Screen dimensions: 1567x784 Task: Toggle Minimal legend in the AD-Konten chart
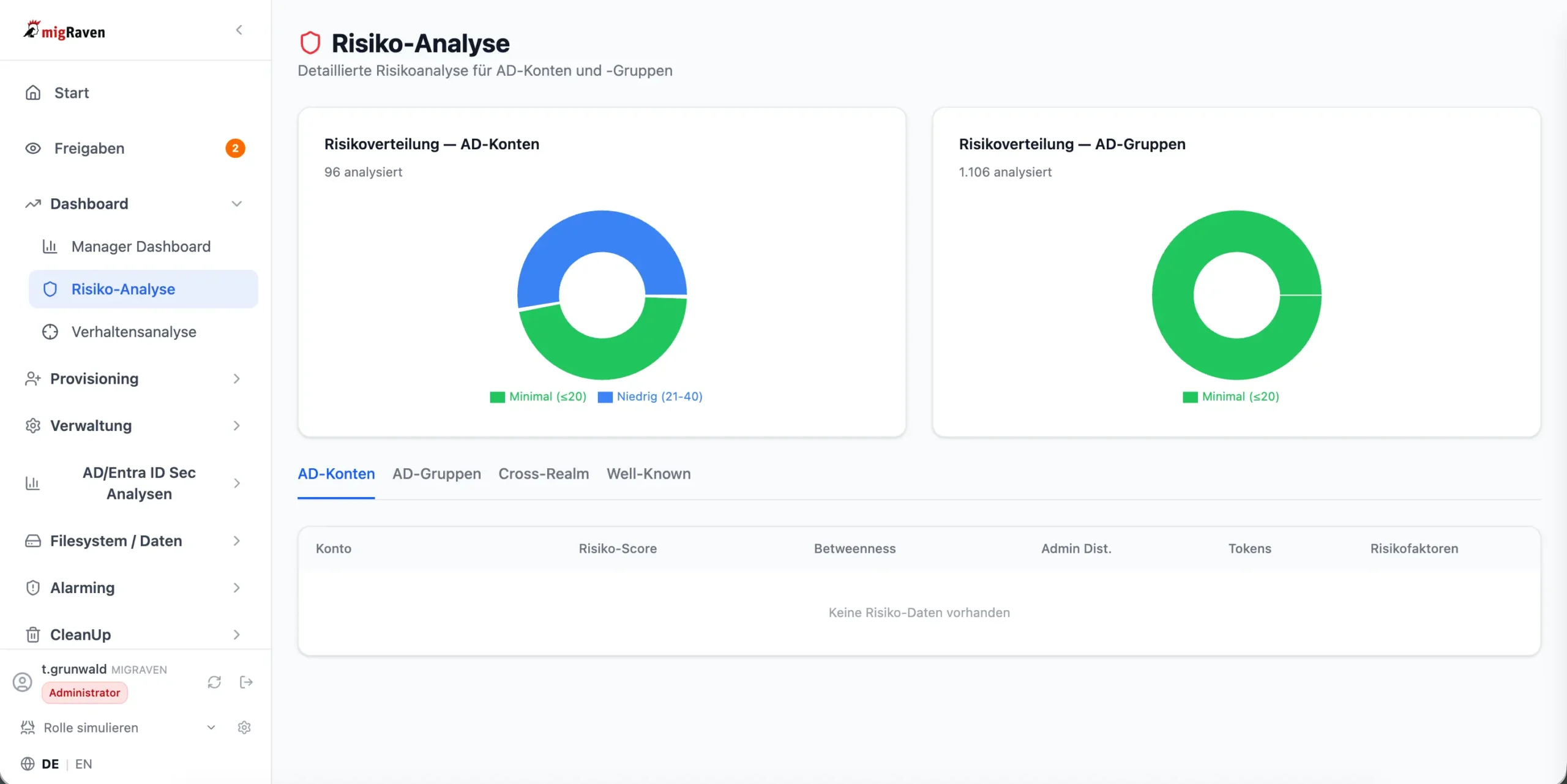click(x=539, y=397)
